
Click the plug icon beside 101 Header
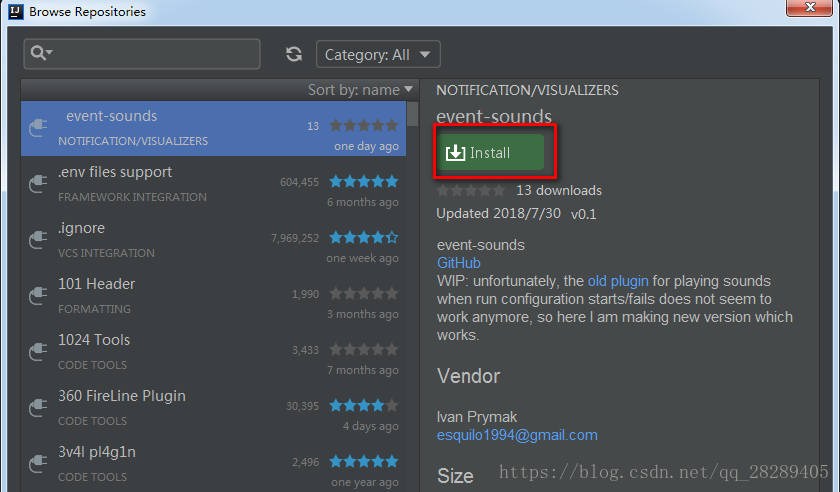click(38, 296)
